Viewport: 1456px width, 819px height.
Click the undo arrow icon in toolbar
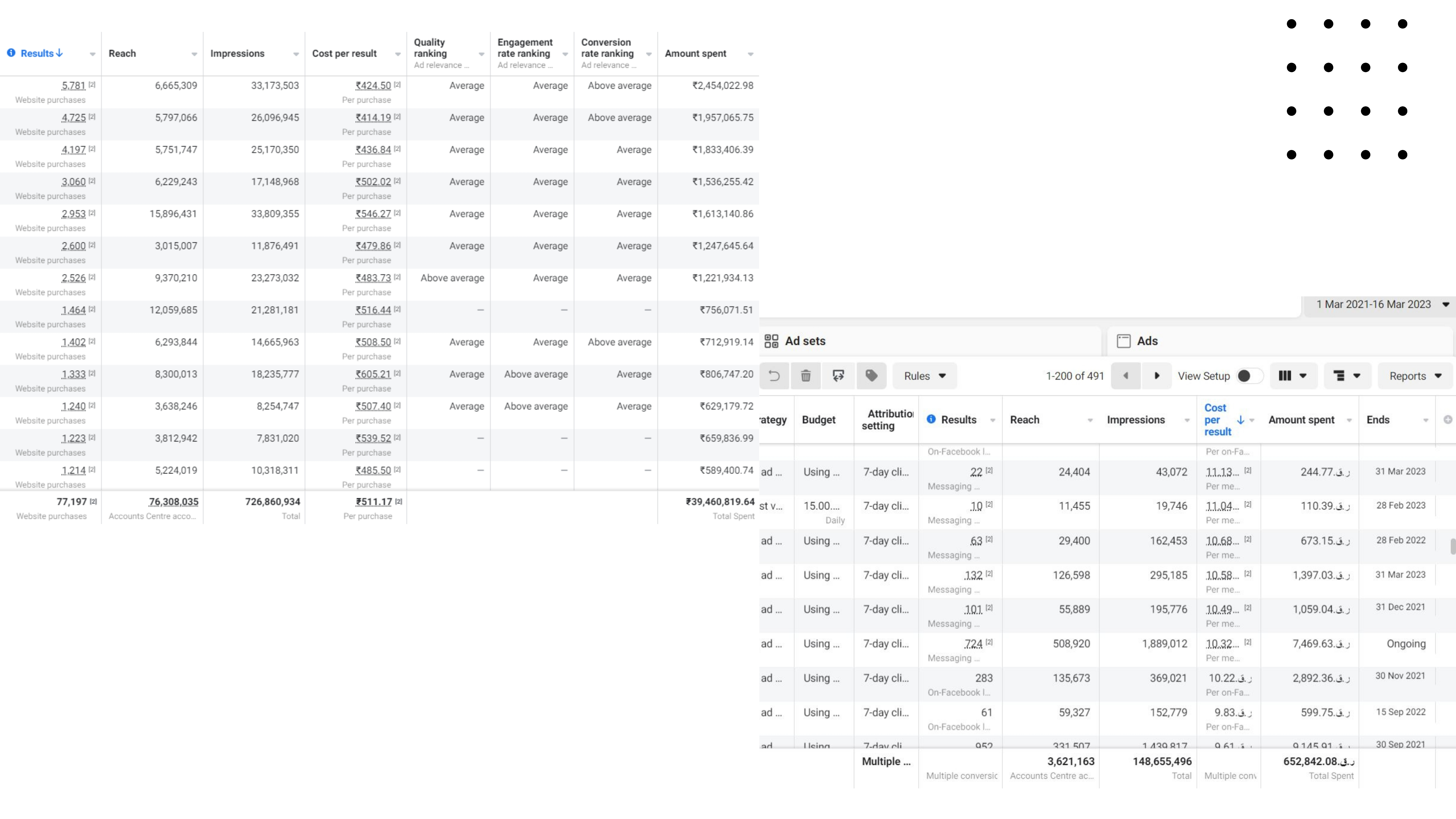pyautogui.click(x=774, y=376)
